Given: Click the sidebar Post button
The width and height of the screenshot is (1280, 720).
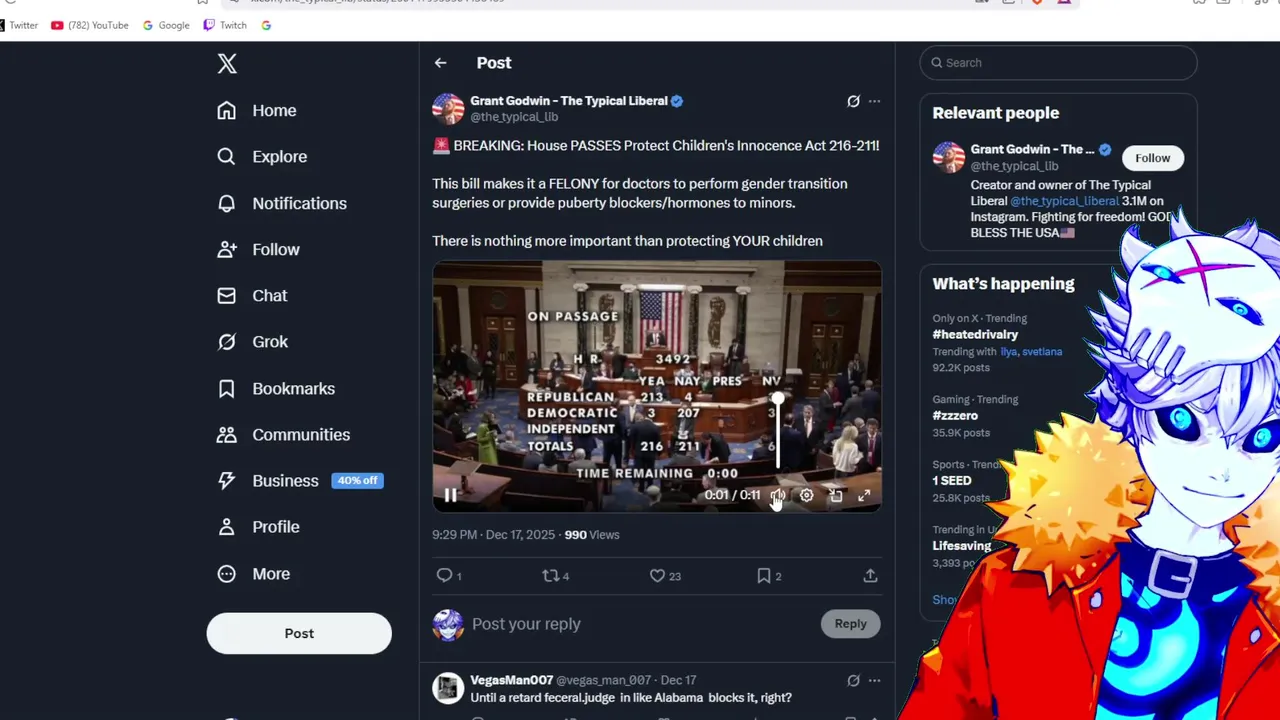Looking at the screenshot, I should [299, 633].
